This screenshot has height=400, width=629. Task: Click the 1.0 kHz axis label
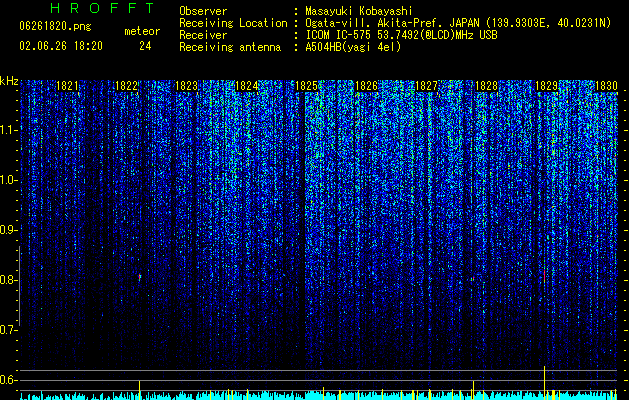click(x=8, y=180)
